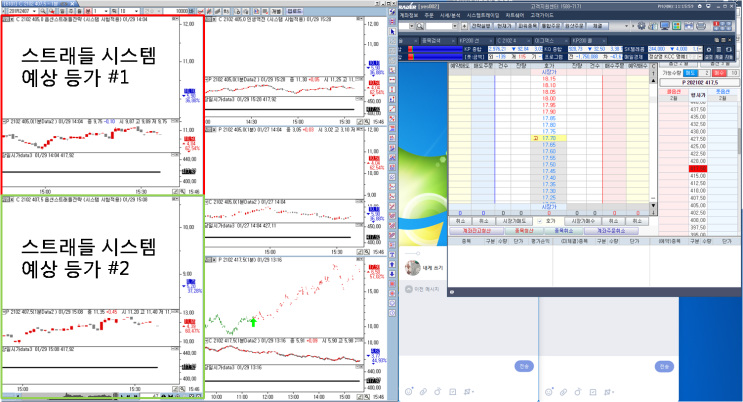Screen dimensions: 743x402
Task: Open the 201R2407 symbol dropdown in chart toolbar
Action: point(34,11)
